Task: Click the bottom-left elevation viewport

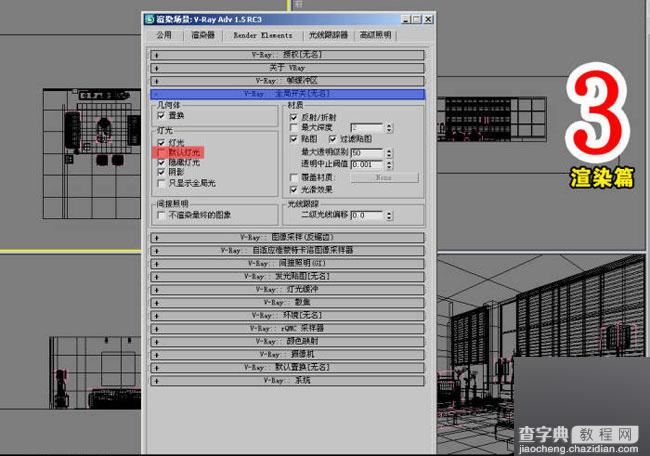Action: coord(70,352)
